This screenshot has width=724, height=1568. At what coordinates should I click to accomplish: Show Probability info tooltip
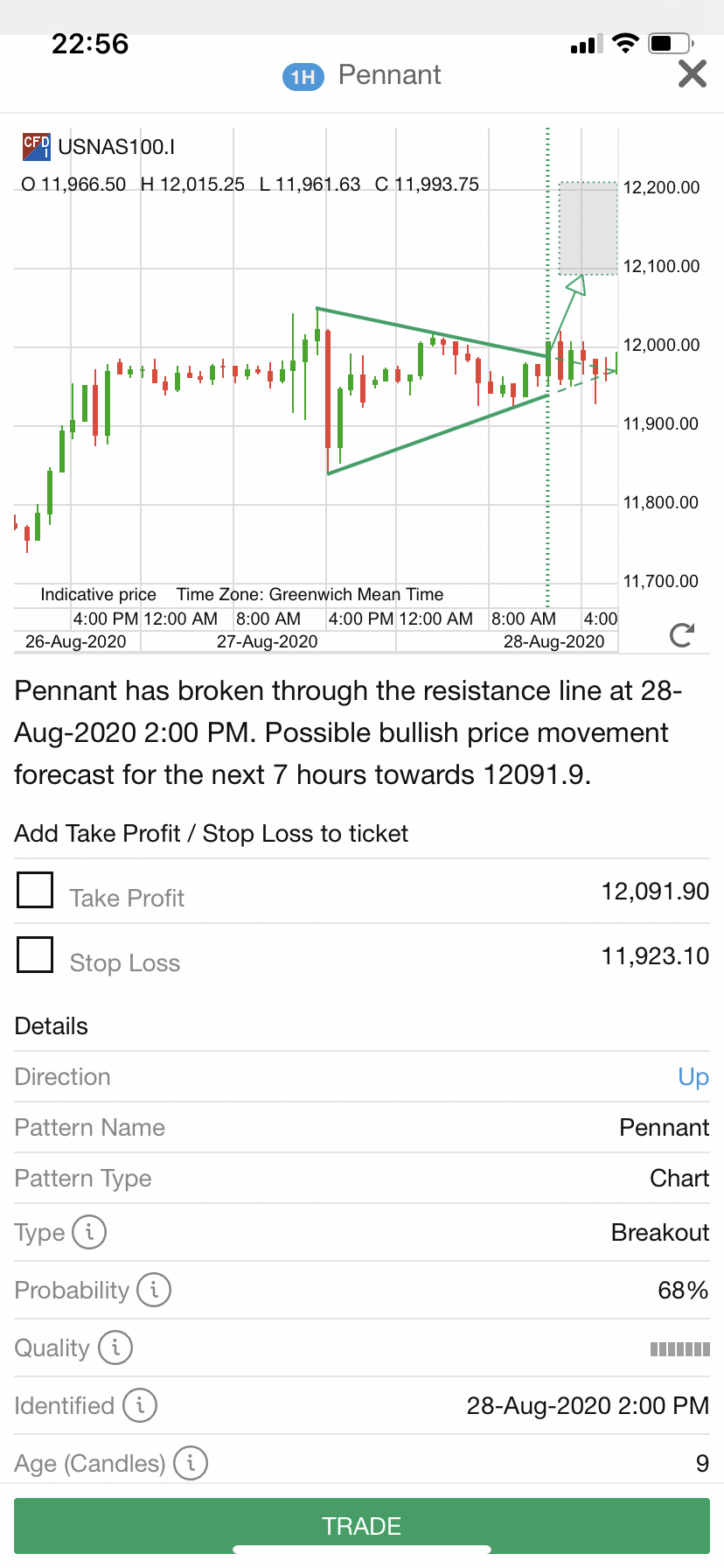tap(154, 1290)
